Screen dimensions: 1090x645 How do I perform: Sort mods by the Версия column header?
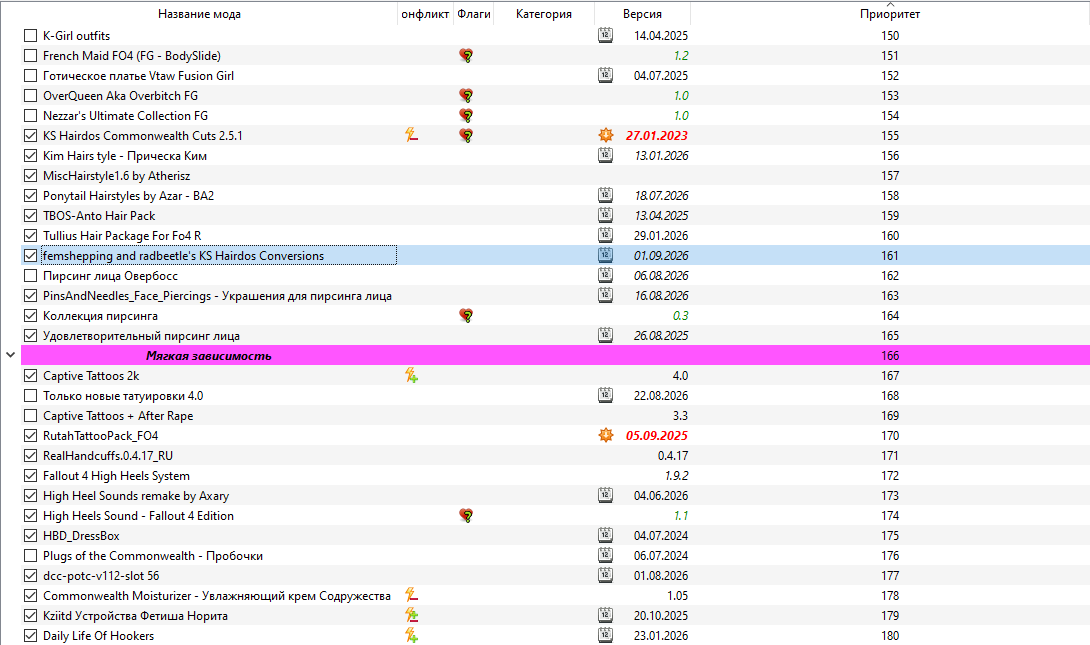642,14
